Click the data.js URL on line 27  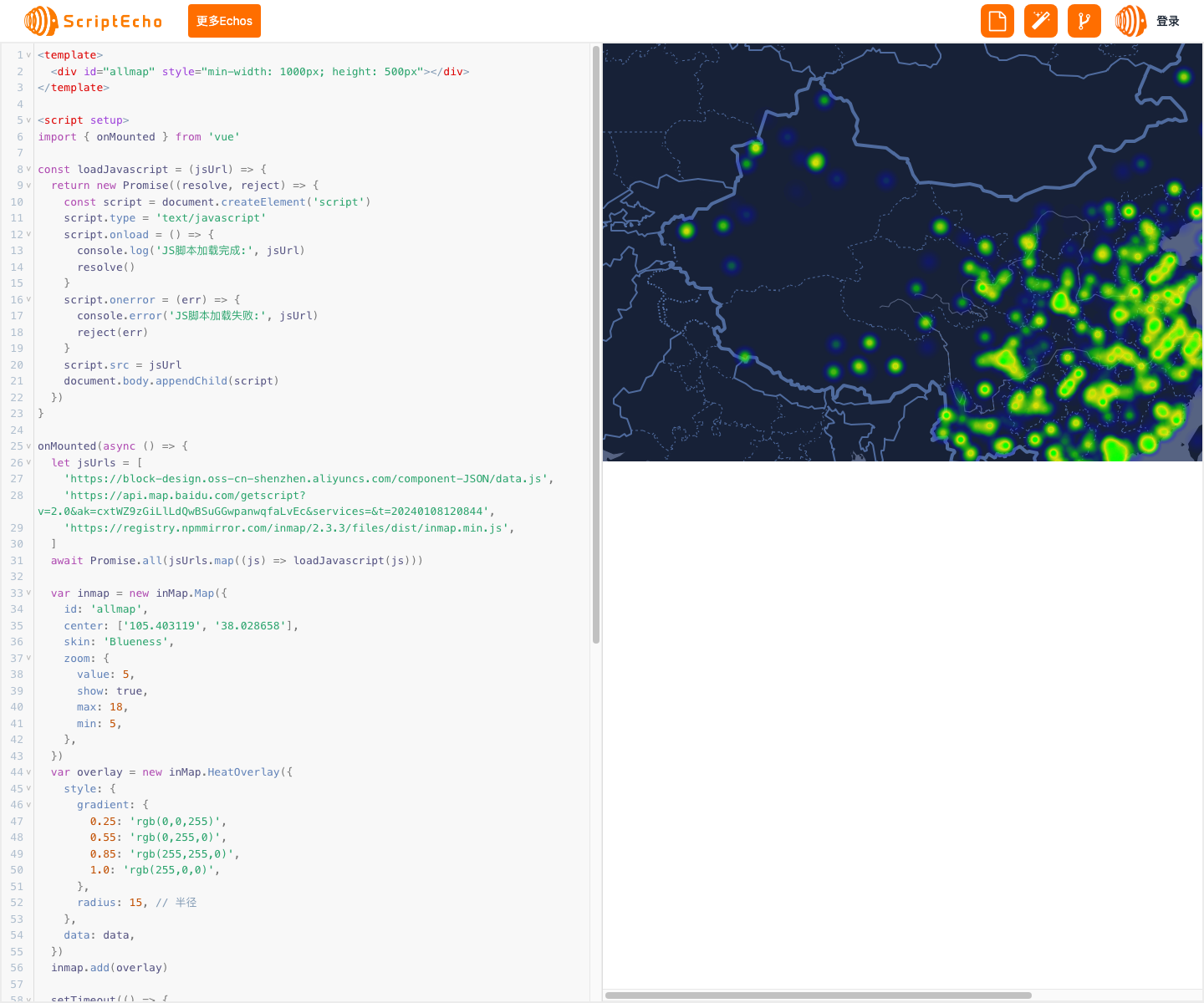point(306,479)
